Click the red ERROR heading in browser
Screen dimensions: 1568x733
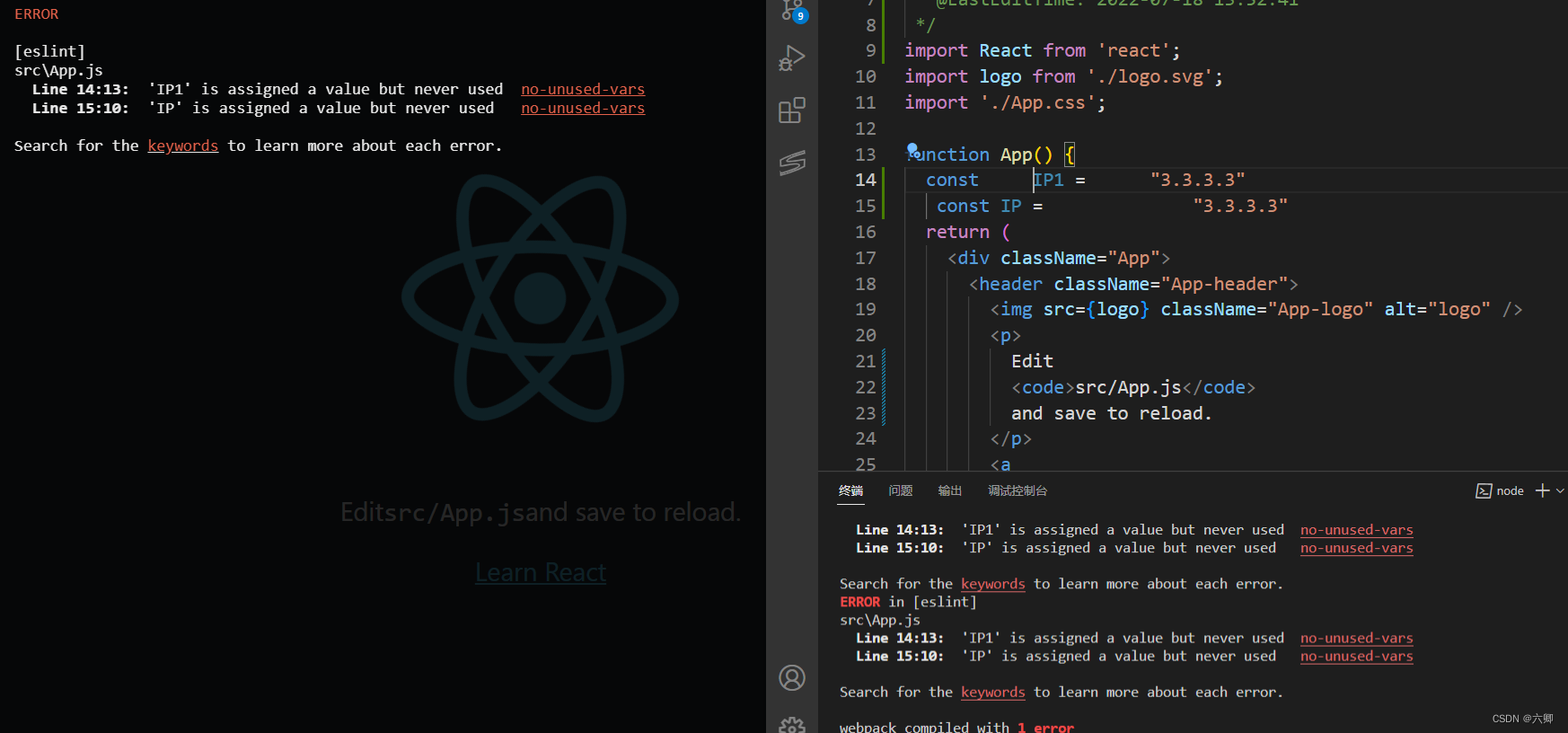36,14
